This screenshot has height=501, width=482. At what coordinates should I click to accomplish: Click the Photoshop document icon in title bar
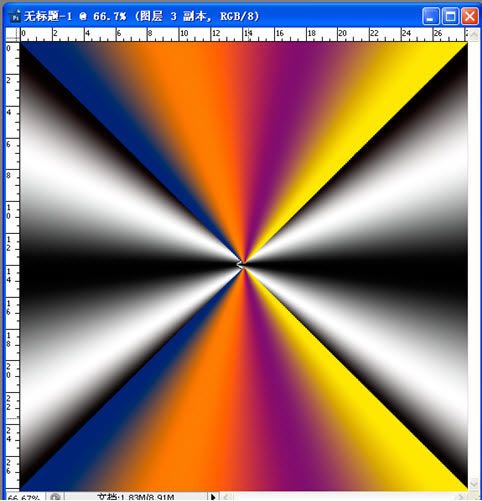(15, 17)
